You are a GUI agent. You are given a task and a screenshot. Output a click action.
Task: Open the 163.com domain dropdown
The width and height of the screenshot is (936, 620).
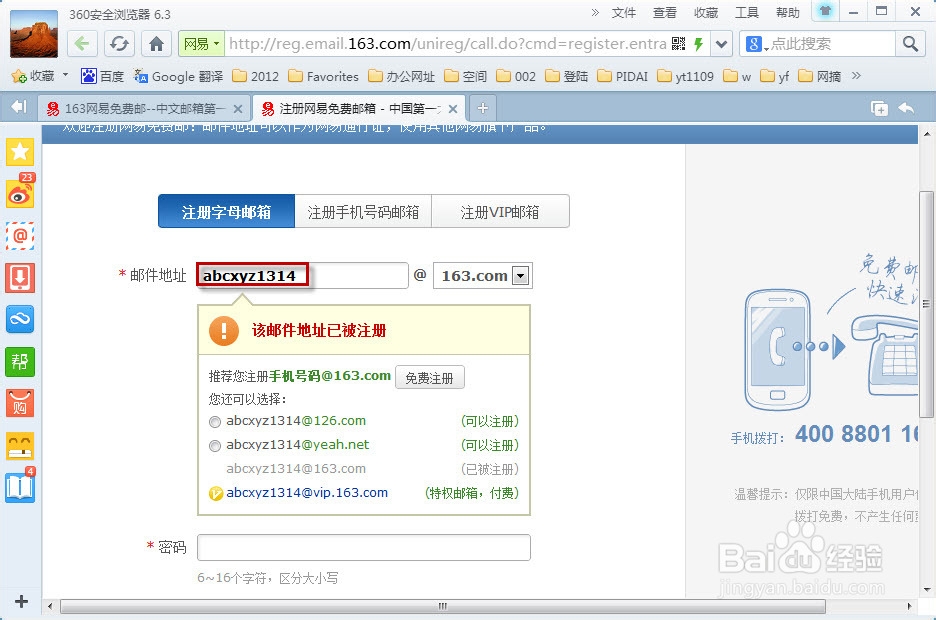(521, 276)
